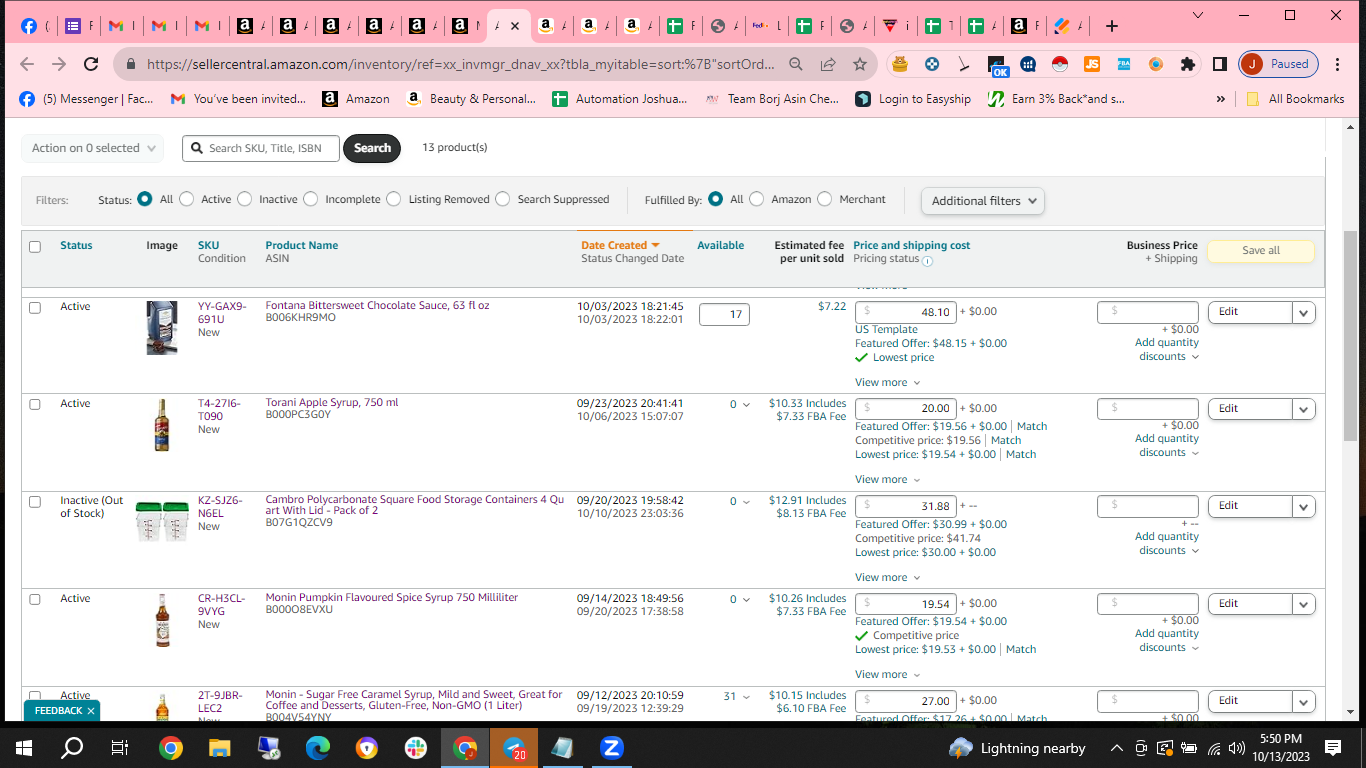Image resolution: width=1366 pixels, height=768 pixels.
Task: Open the Extensions puzzle piece menu
Action: tap(1188, 64)
